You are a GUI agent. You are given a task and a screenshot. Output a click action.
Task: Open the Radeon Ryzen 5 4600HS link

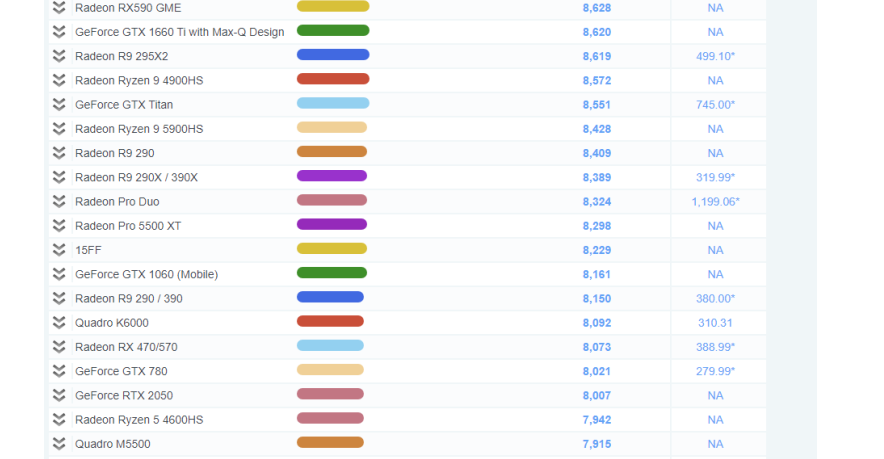click(139, 420)
